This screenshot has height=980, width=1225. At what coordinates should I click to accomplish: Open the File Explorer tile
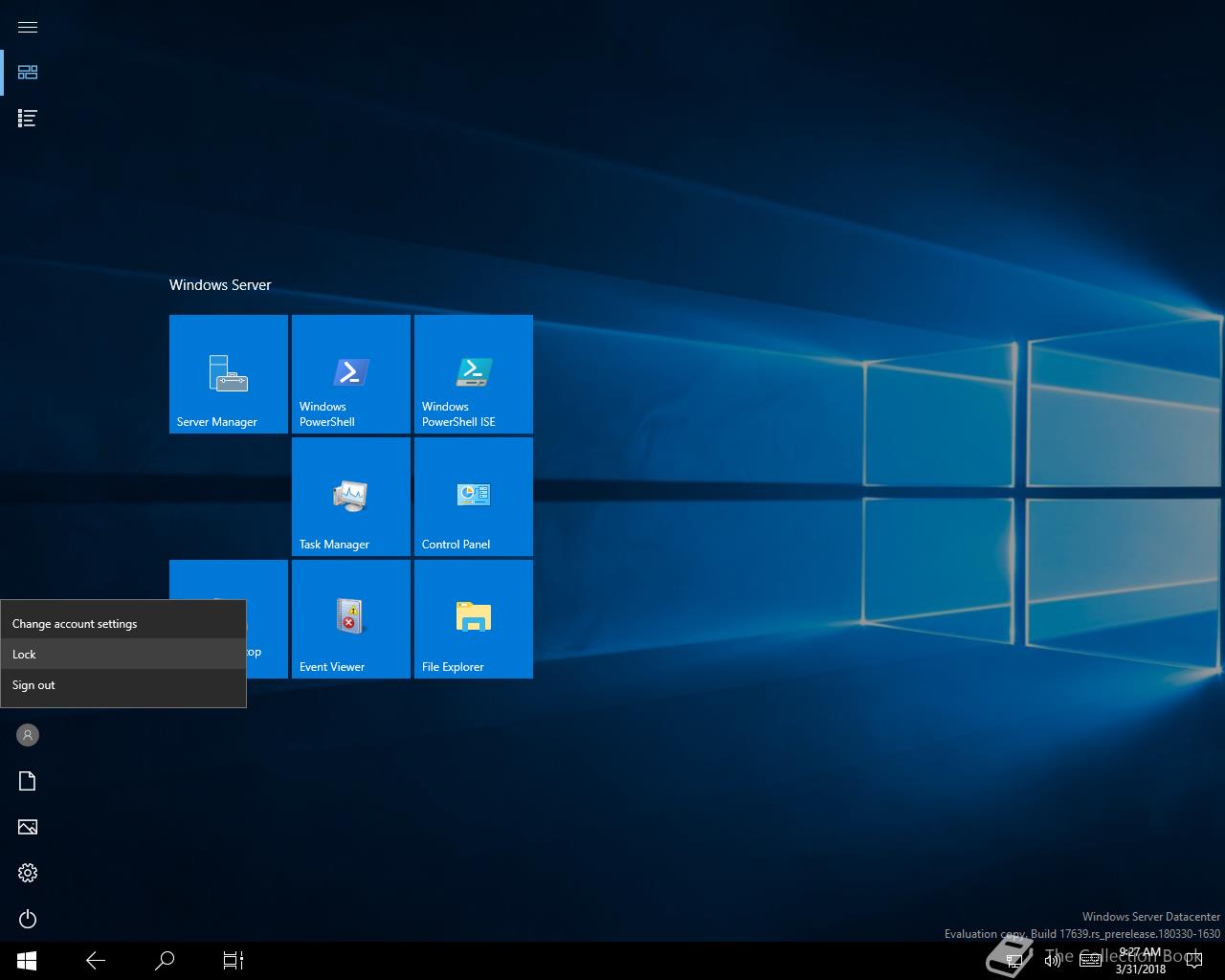coord(474,619)
